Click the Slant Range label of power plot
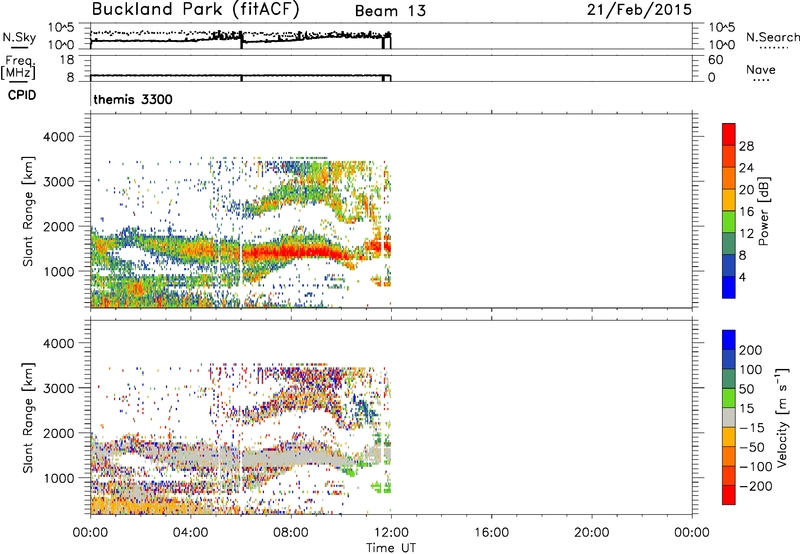The height and width of the screenshot is (554, 800). click(28, 211)
